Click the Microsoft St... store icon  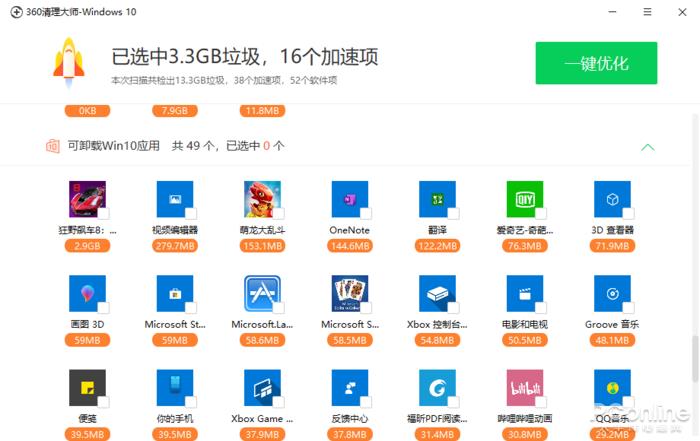pos(175,293)
